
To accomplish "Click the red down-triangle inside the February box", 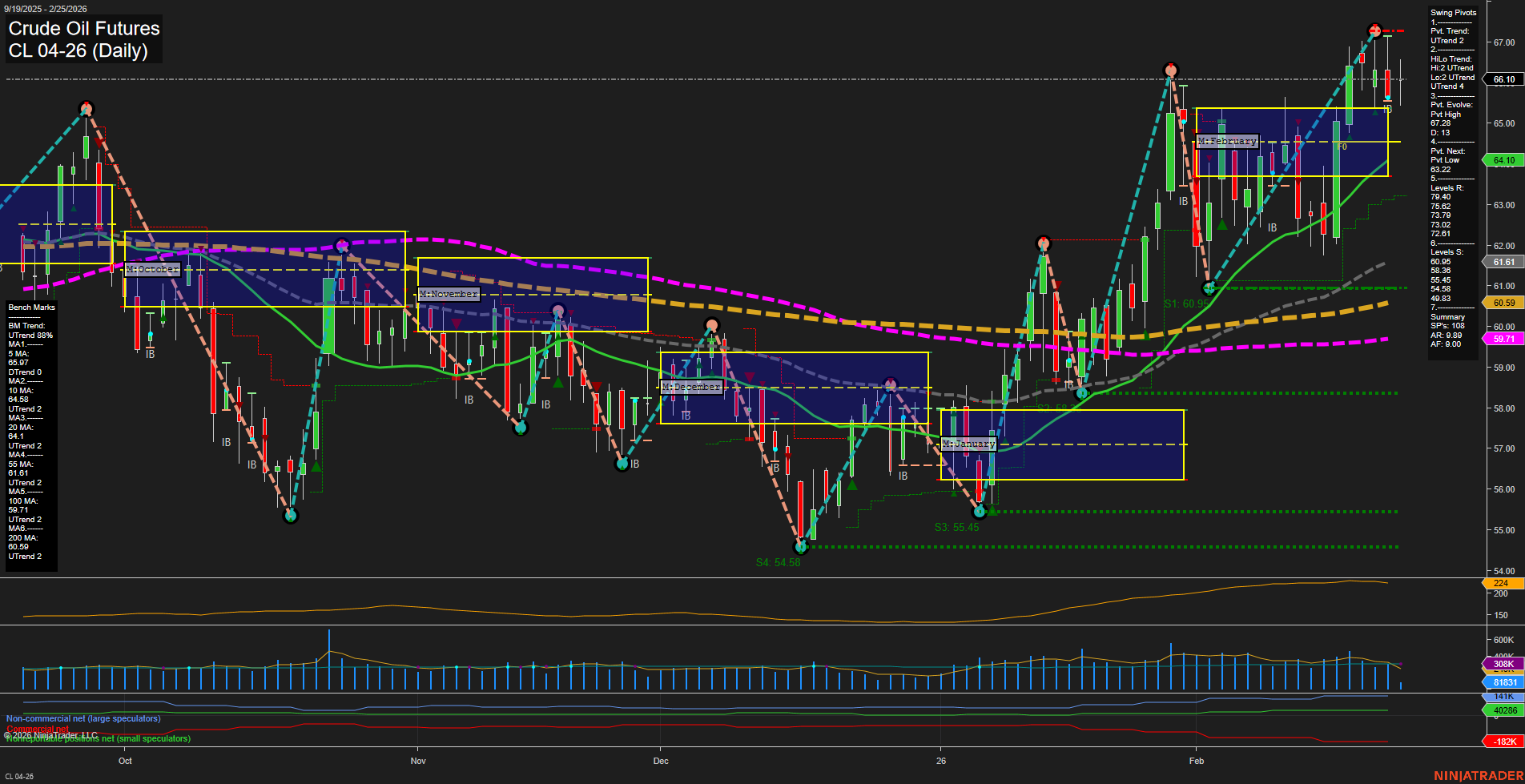I will (x=1298, y=123).
